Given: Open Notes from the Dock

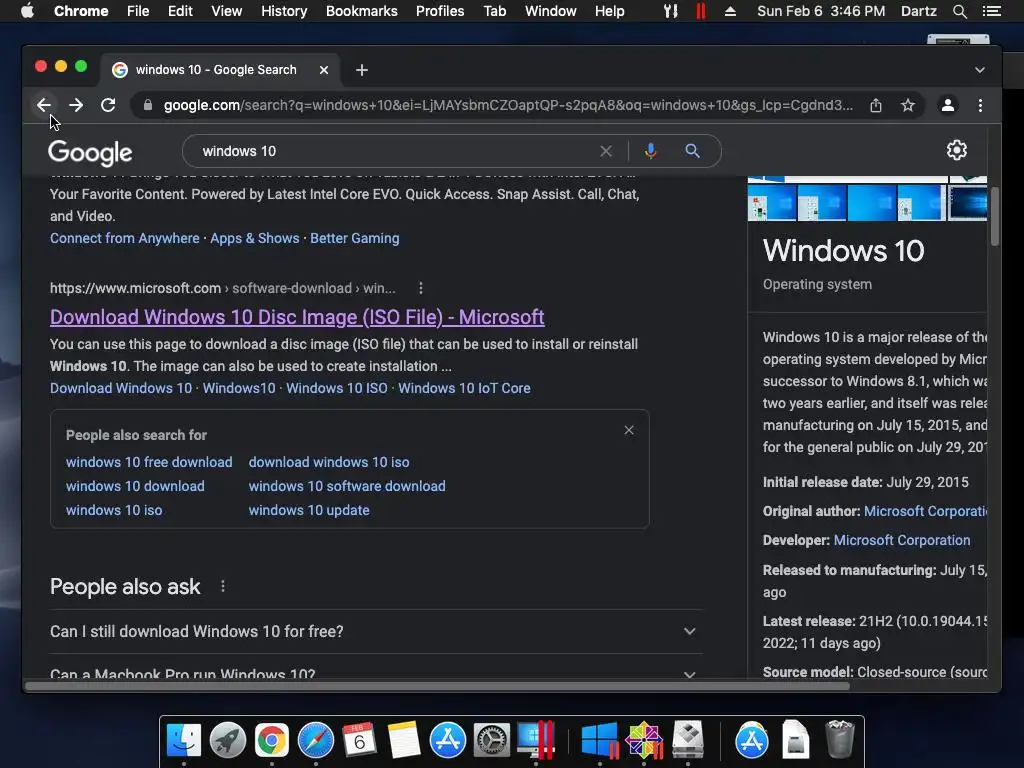Looking at the screenshot, I should 404,741.
